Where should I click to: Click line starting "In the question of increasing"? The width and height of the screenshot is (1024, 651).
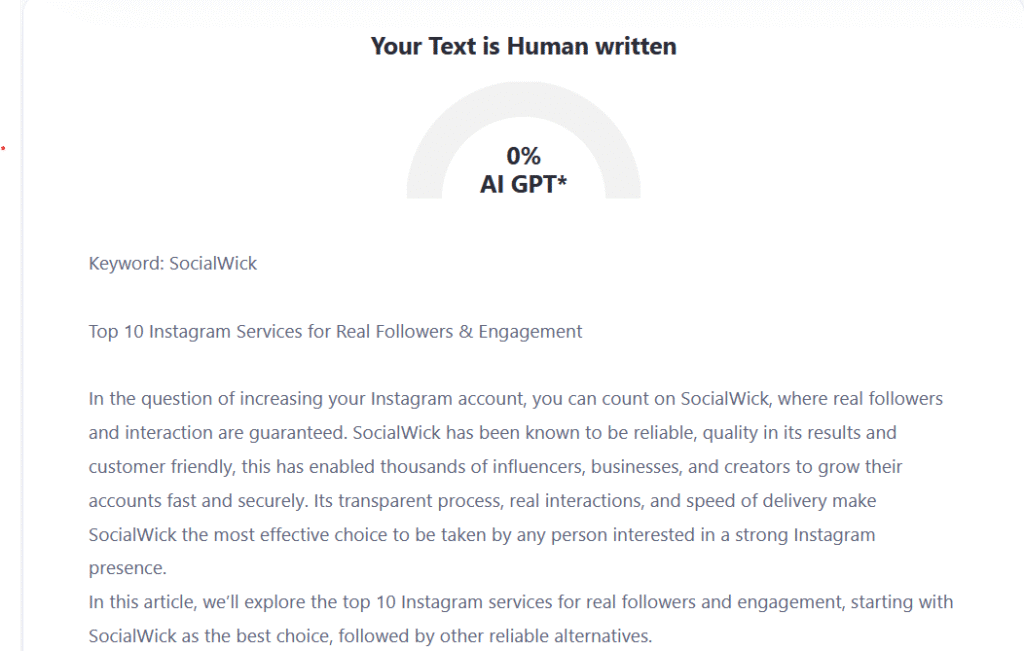515,399
